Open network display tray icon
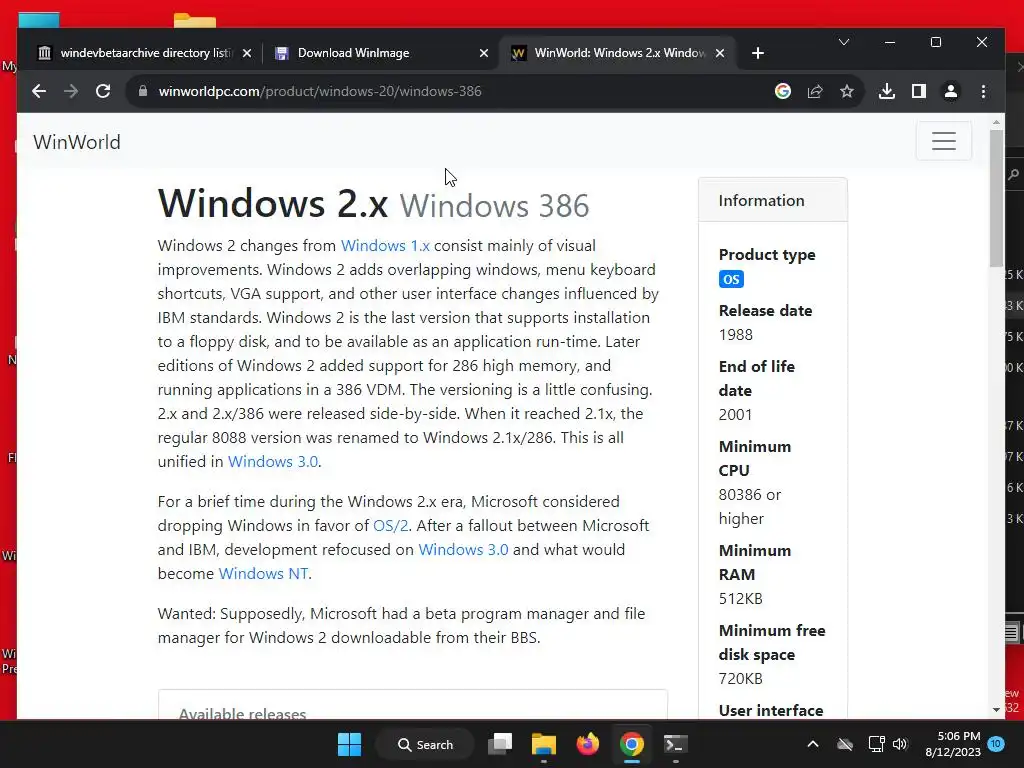 876,744
